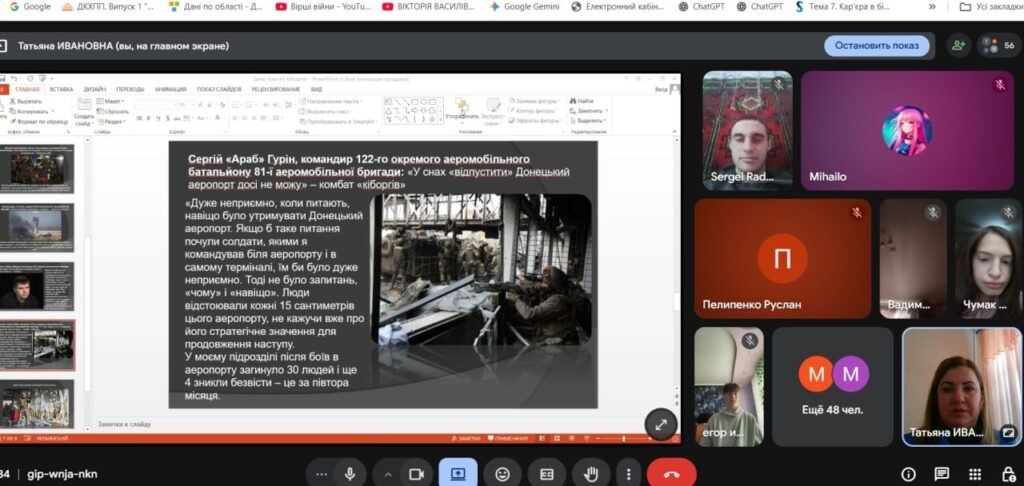The image size is (1024, 486).
Task: Click the 'Остановить показ' button
Action: pyautogui.click(x=876, y=46)
